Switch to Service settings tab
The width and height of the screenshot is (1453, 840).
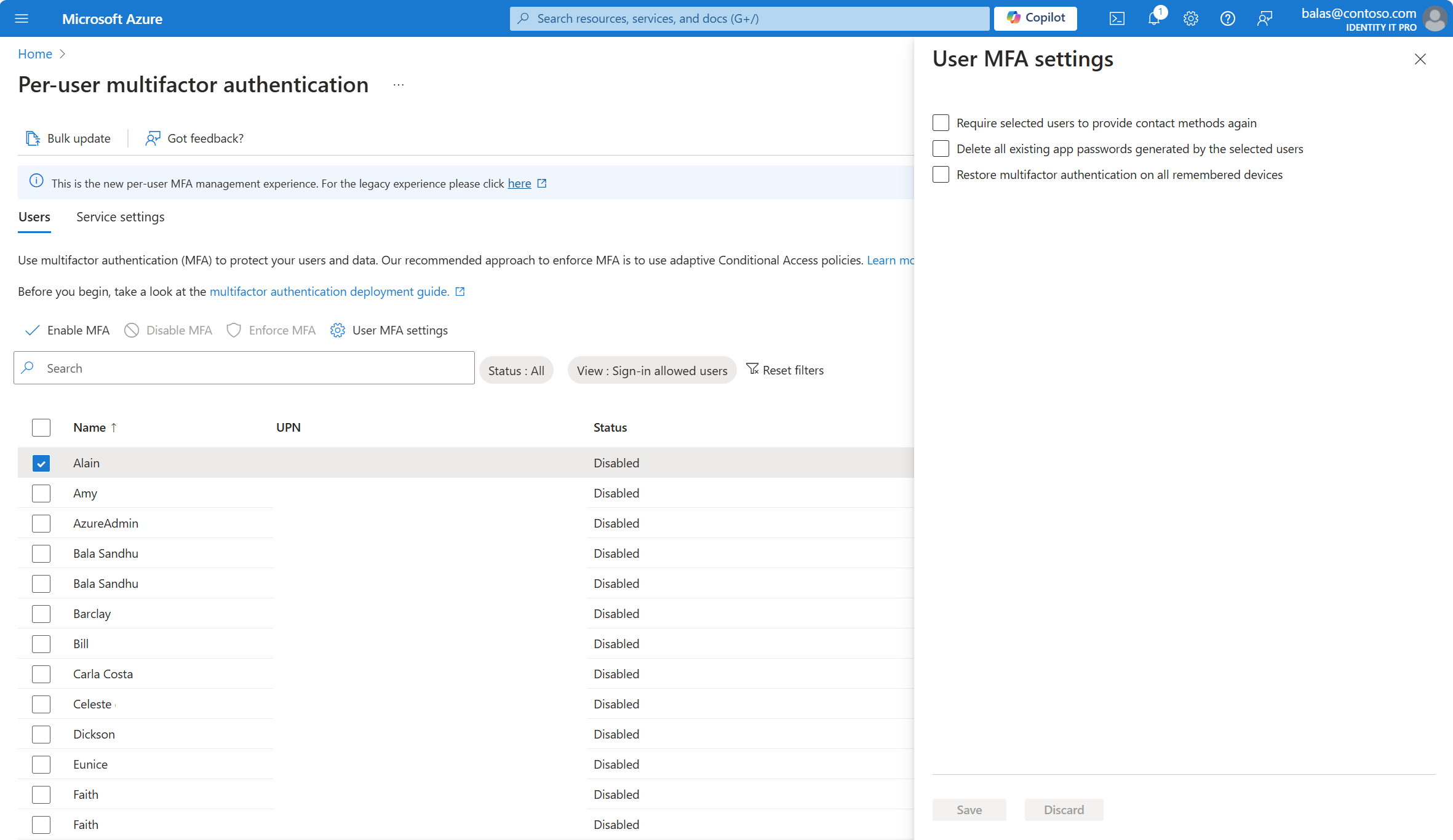coord(121,216)
